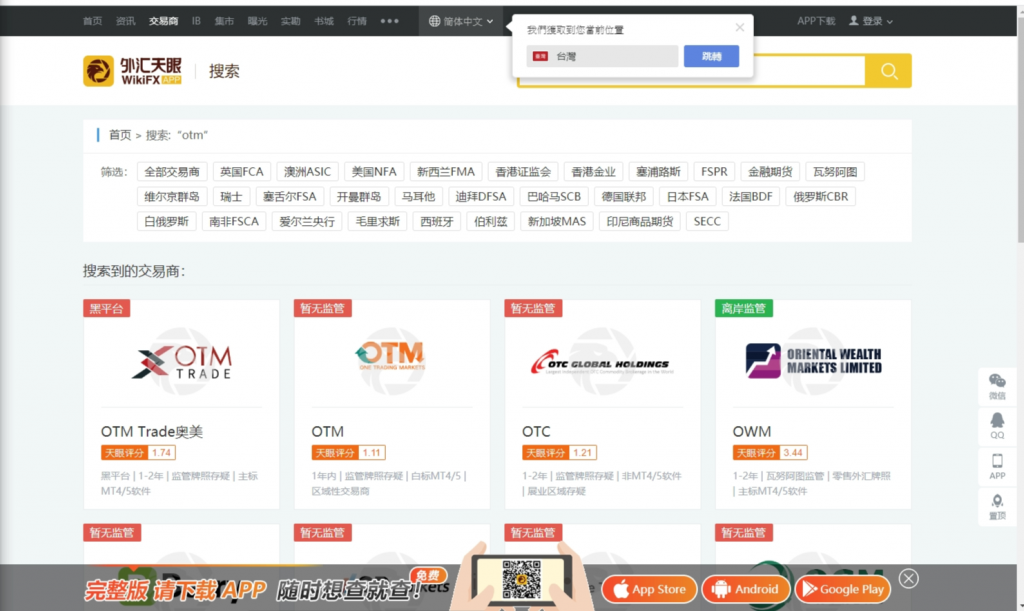Click the Android download button

(x=745, y=589)
